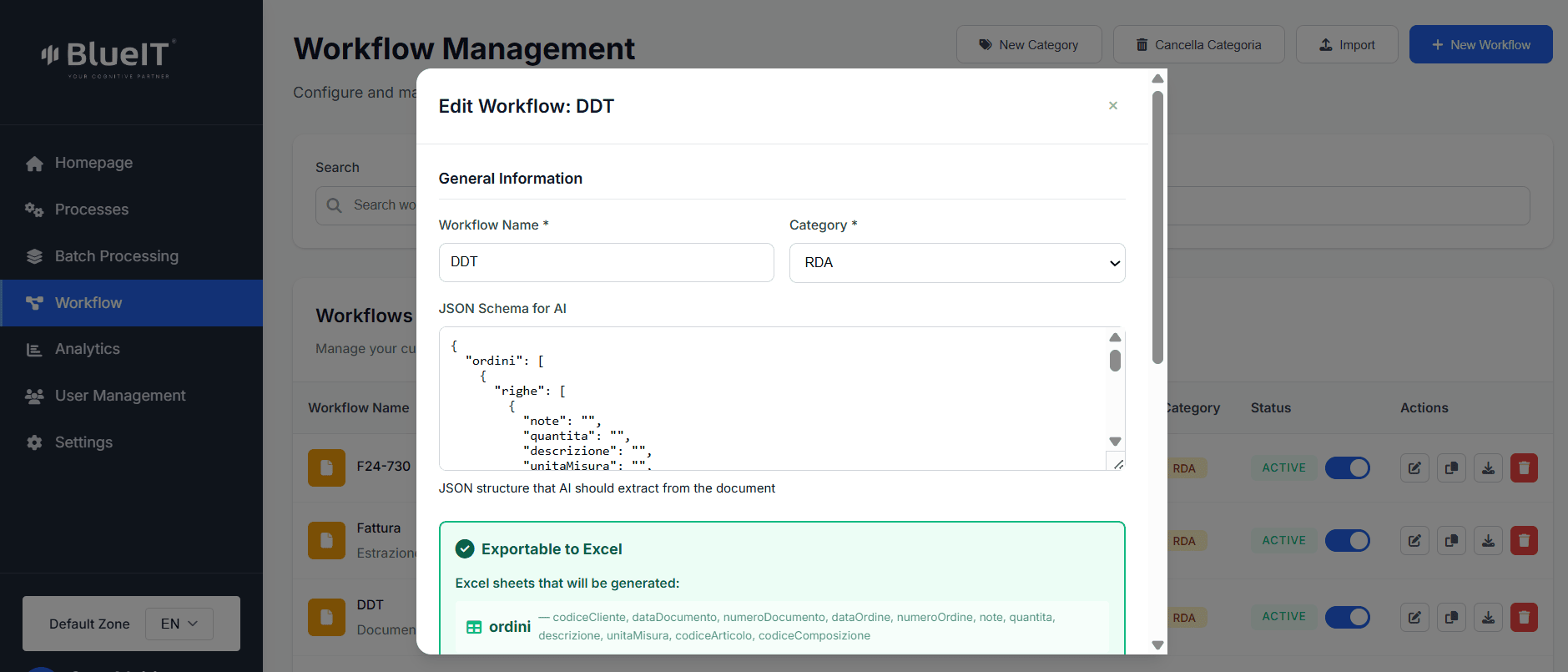Viewport: 1568px width, 672px height.
Task: Click the JSON textarea scroll down arrow
Action: click(x=1115, y=442)
